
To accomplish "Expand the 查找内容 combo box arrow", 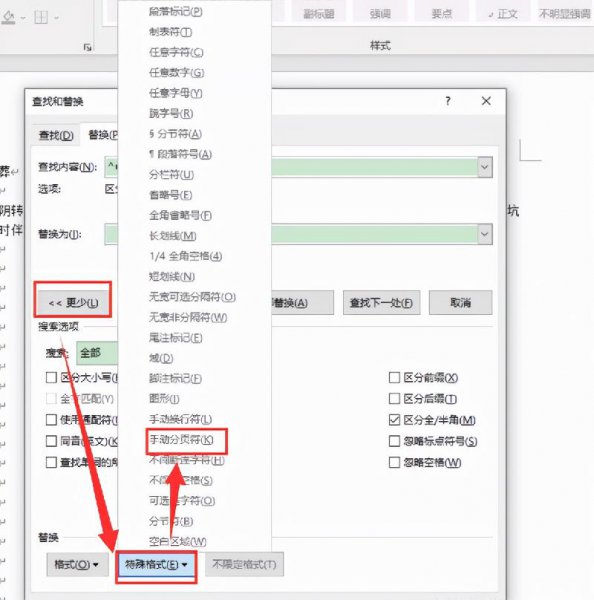I will (x=485, y=167).
